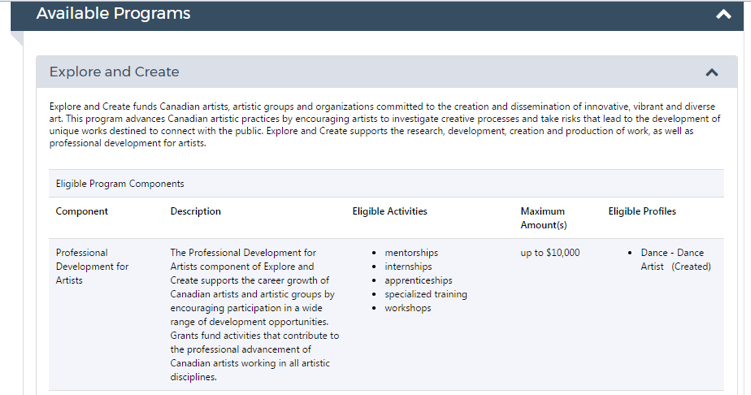
Task: Click the up to $10,000 amount
Action: pos(550,253)
